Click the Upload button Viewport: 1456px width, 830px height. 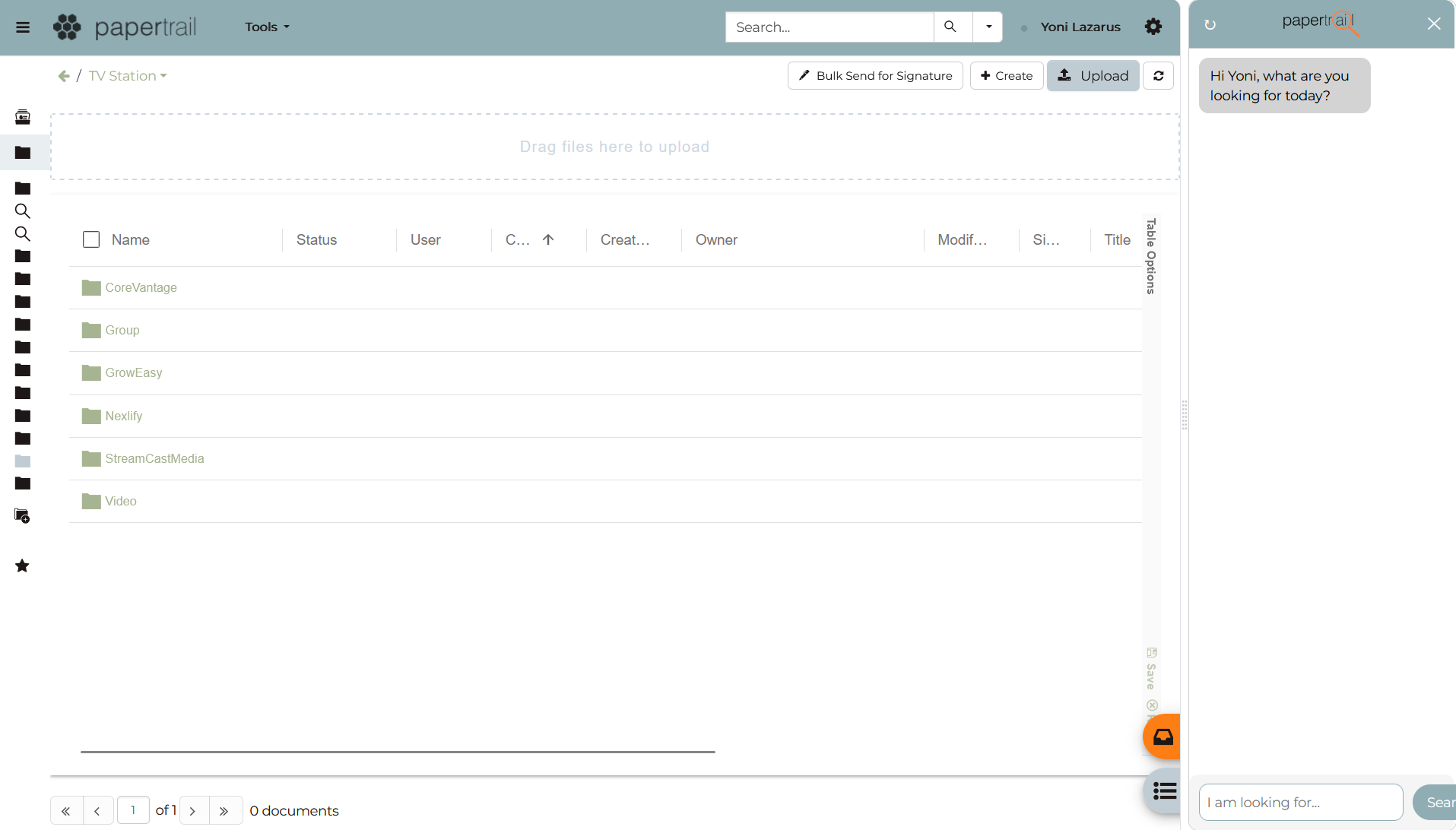pos(1093,76)
